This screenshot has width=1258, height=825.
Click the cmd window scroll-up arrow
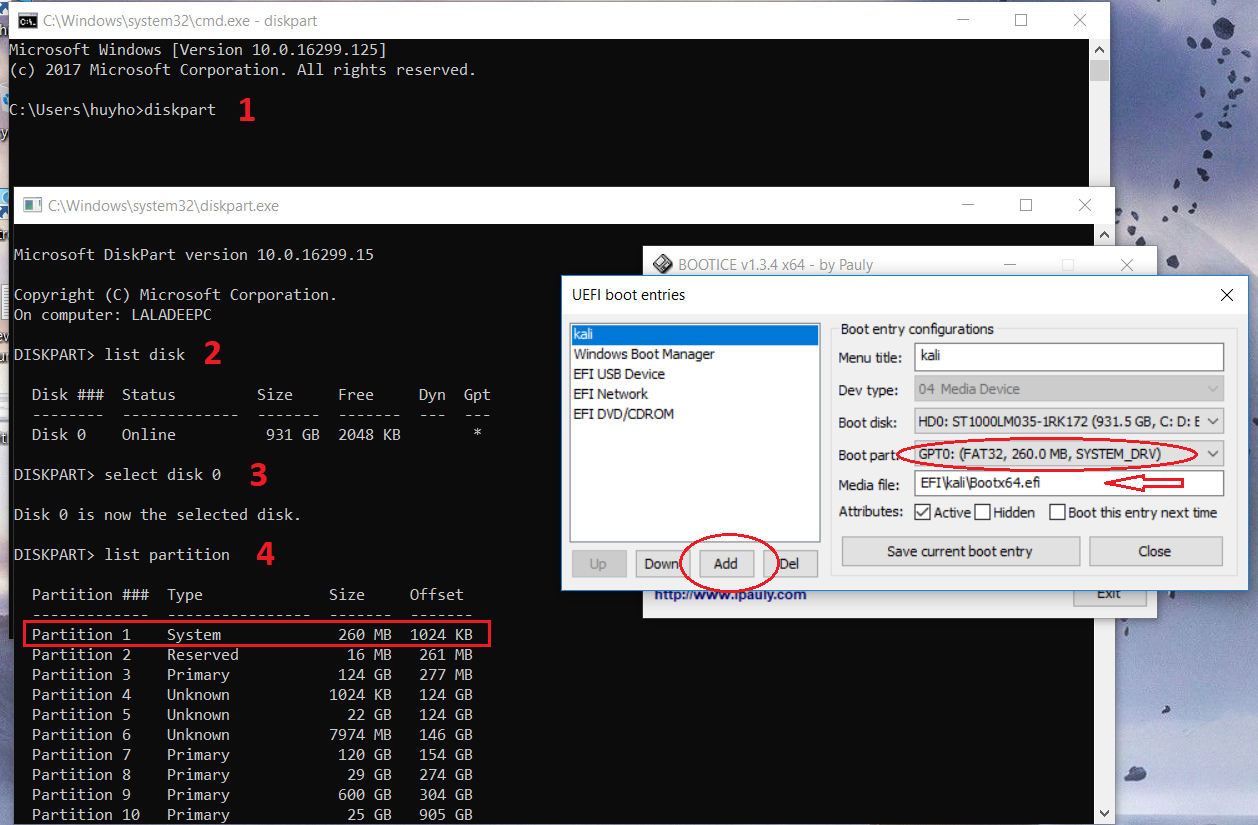(x=1099, y=49)
